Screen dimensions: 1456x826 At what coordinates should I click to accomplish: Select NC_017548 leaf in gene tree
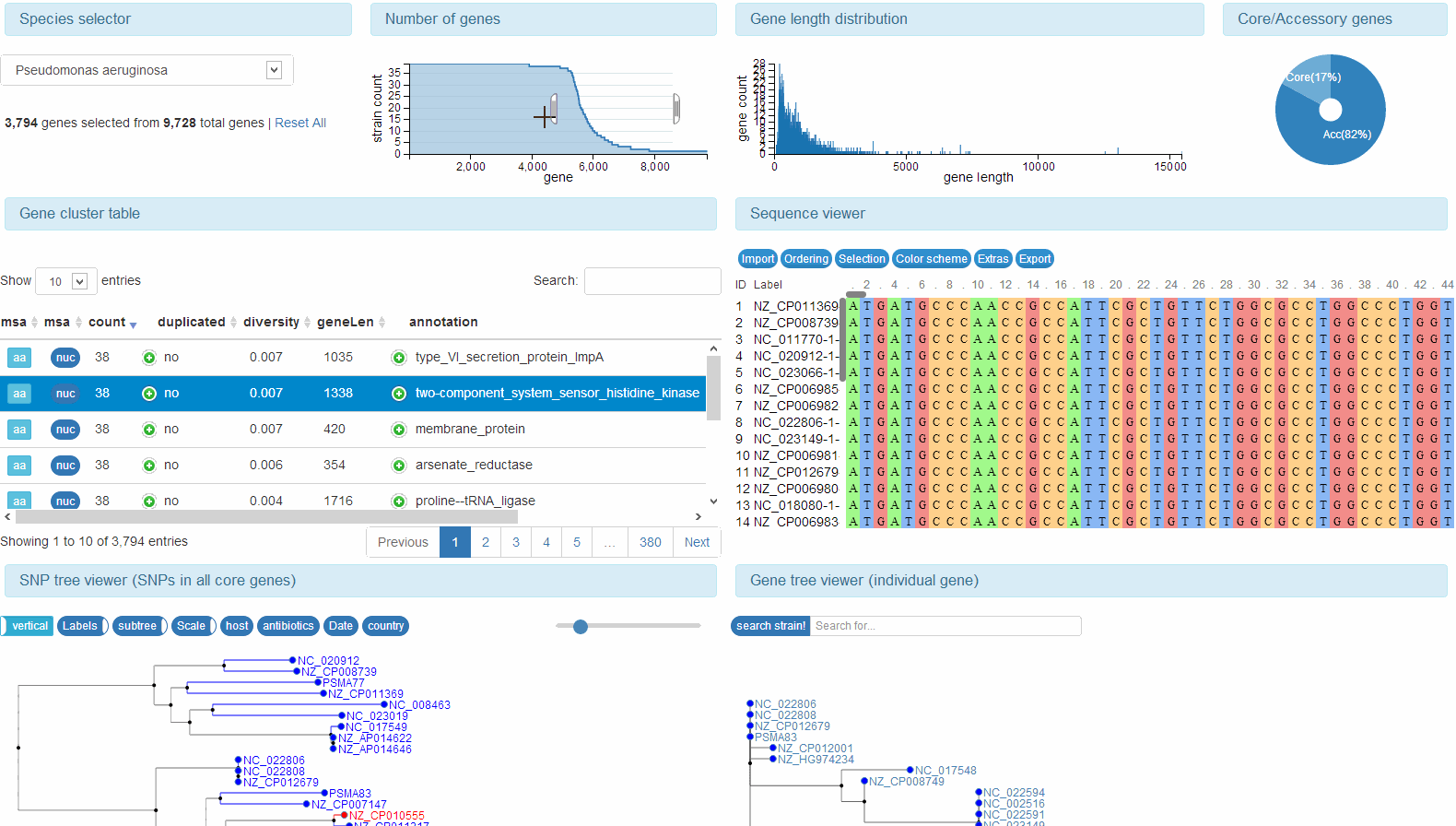pyautogui.click(x=945, y=771)
